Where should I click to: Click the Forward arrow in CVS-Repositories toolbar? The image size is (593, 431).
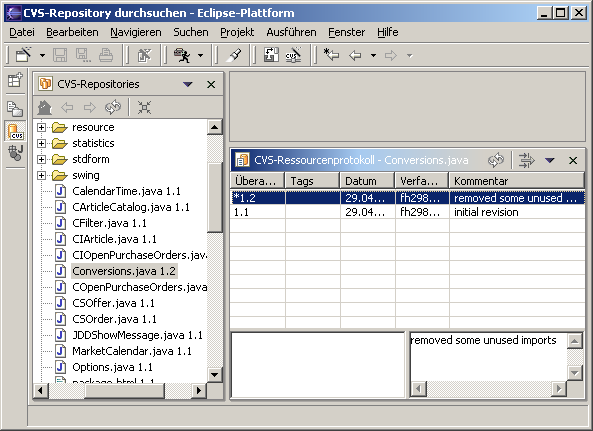pyautogui.click(x=90, y=108)
